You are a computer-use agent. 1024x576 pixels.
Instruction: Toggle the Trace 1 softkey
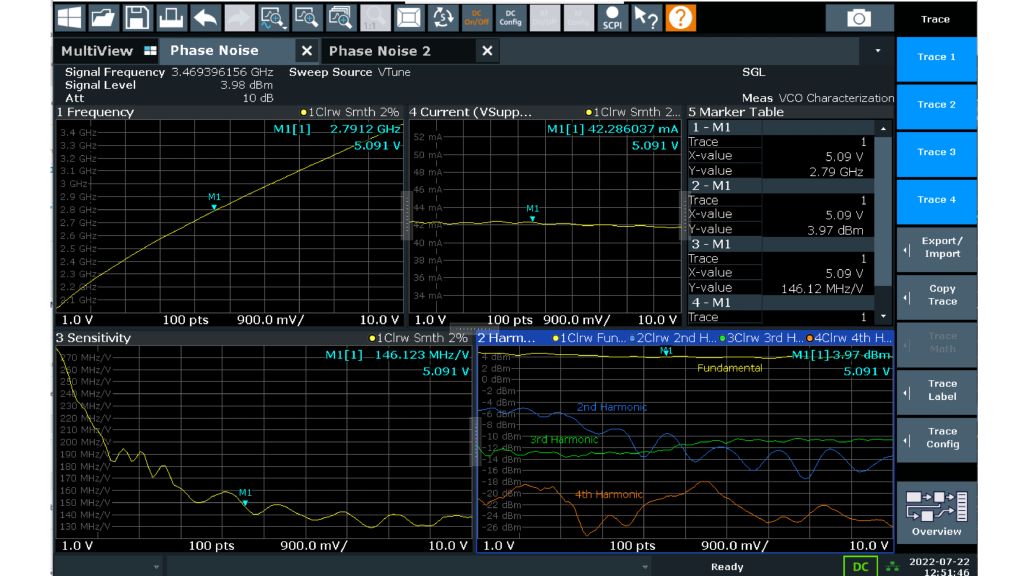pyautogui.click(x=936, y=57)
